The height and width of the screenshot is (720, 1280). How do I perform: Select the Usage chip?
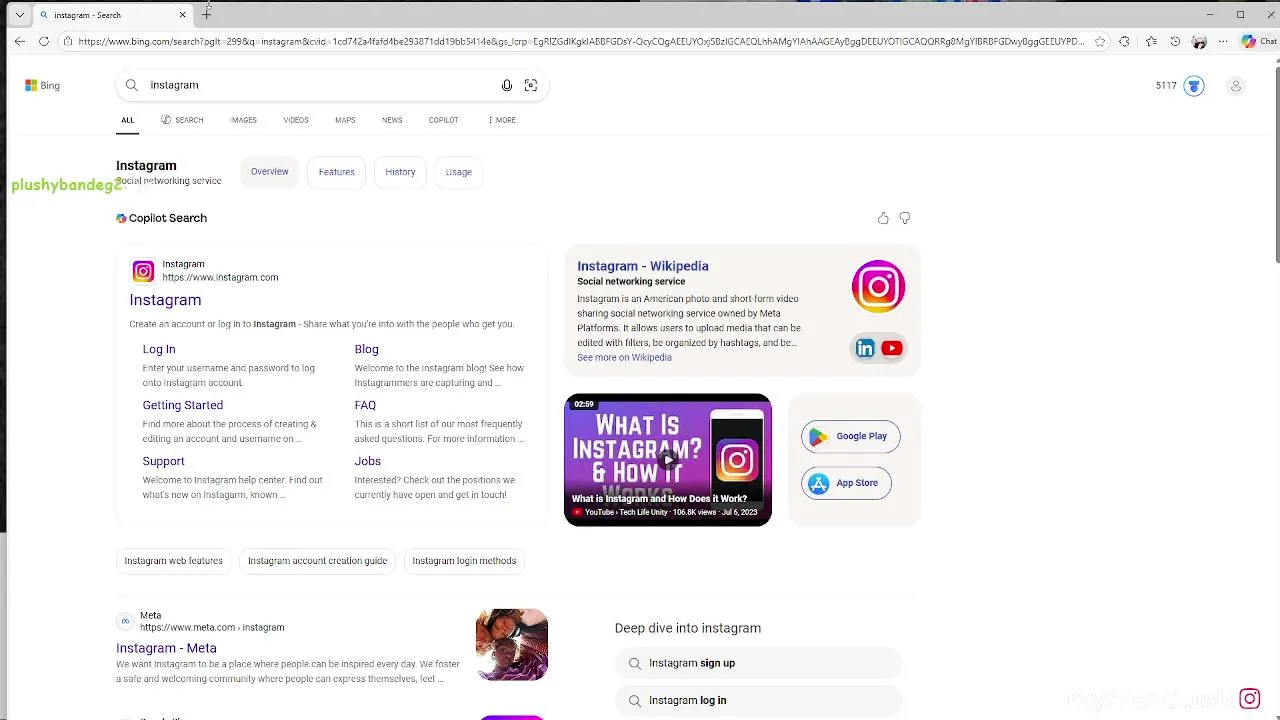pos(459,172)
